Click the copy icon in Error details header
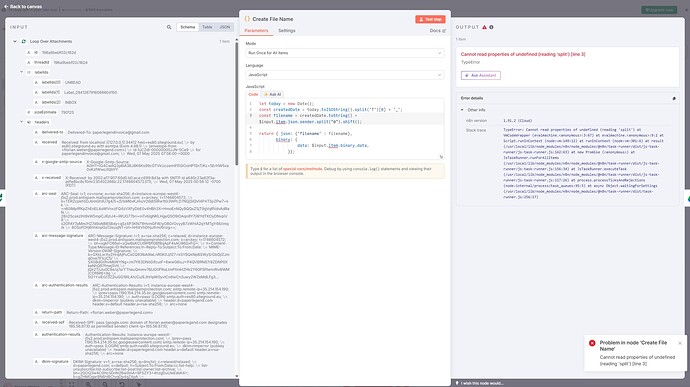690x387 pixels. point(674,99)
